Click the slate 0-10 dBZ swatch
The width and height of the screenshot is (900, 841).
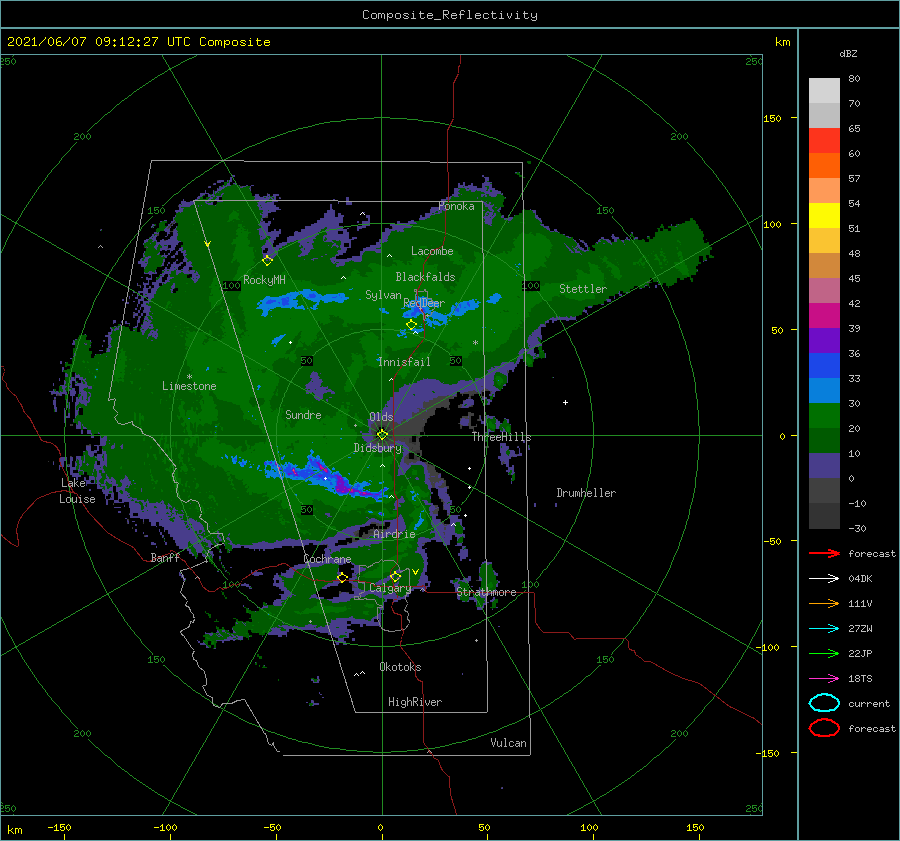[824, 466]
